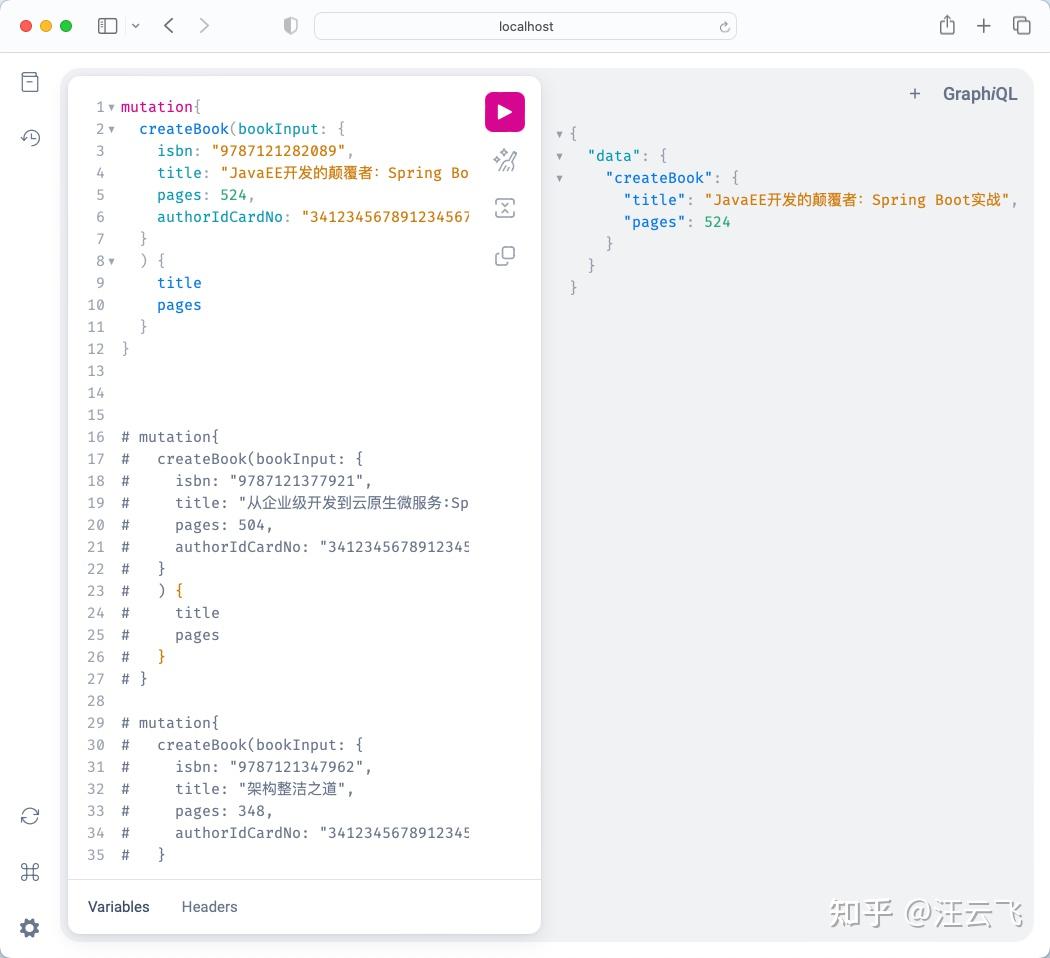Prettify the query using the magic wand icon
This screenshot has width=1050, height=958.
click(x=504, y=160)
